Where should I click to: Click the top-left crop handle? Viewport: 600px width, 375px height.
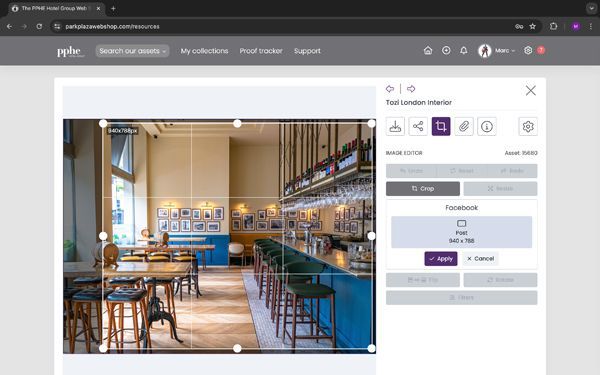103,124
